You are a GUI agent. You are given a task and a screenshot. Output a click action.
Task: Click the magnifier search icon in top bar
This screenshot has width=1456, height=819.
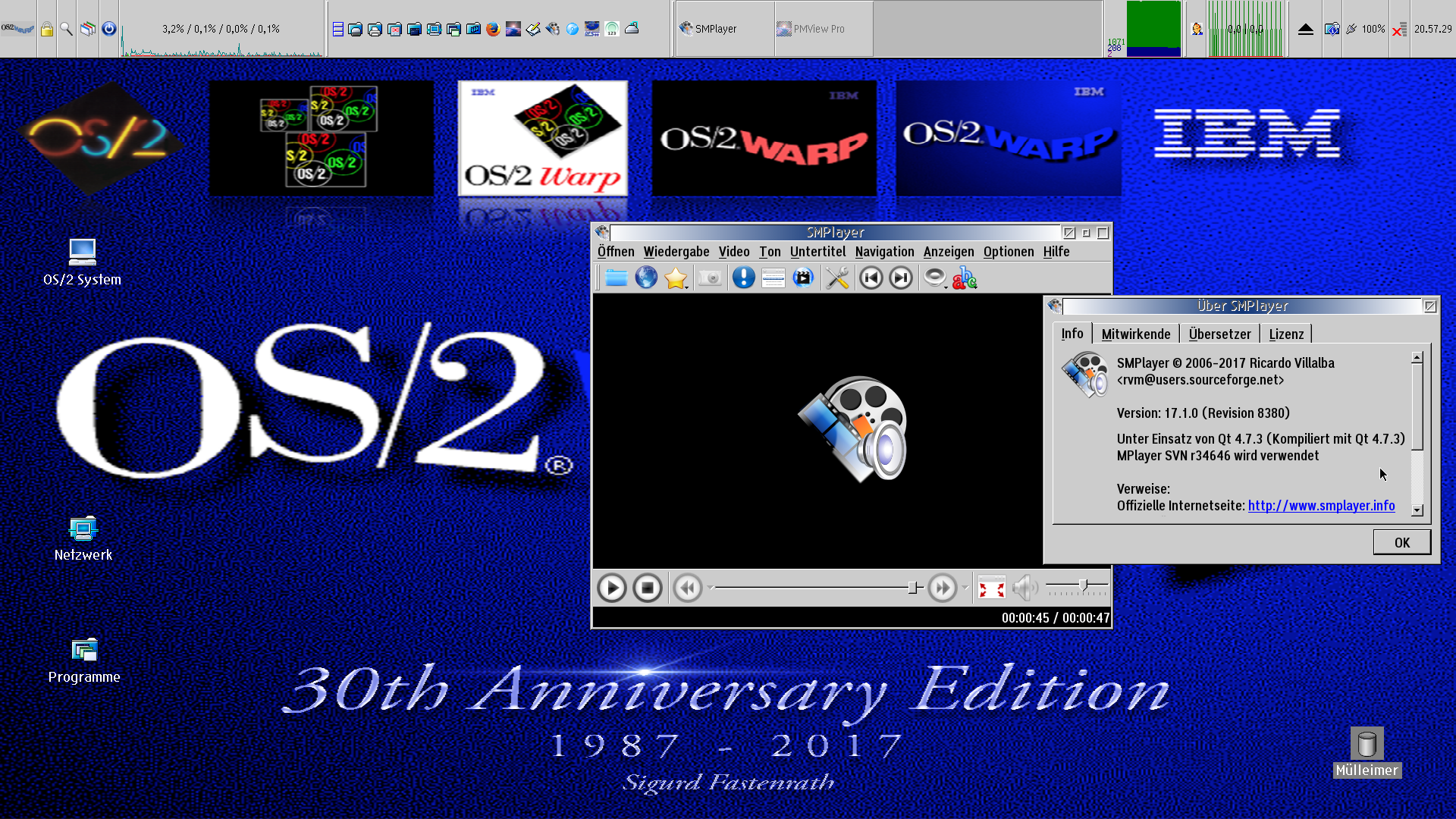click(67, 29)
